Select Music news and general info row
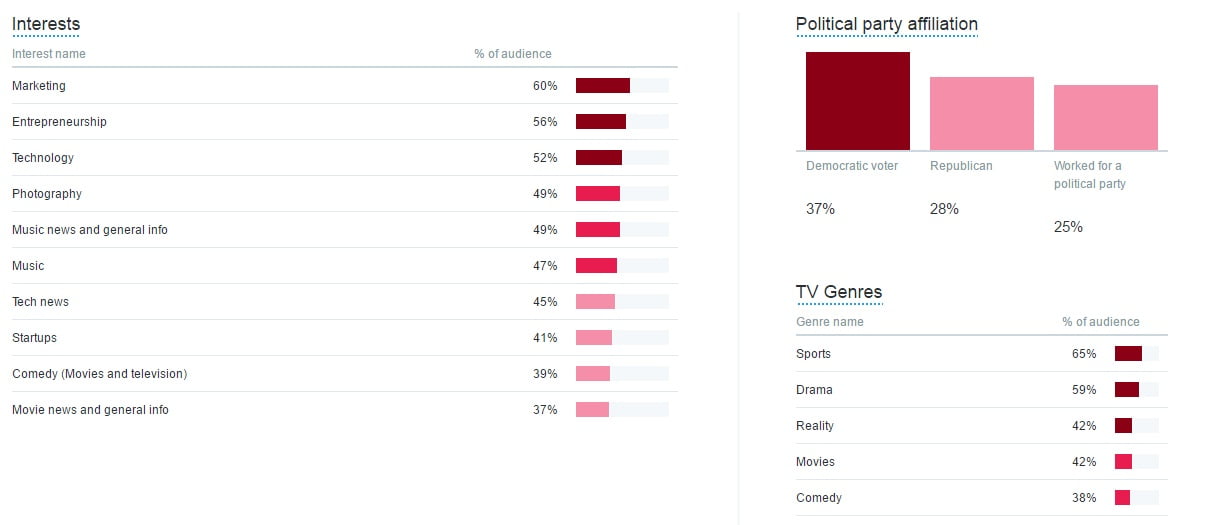 [x=344, y=230]
